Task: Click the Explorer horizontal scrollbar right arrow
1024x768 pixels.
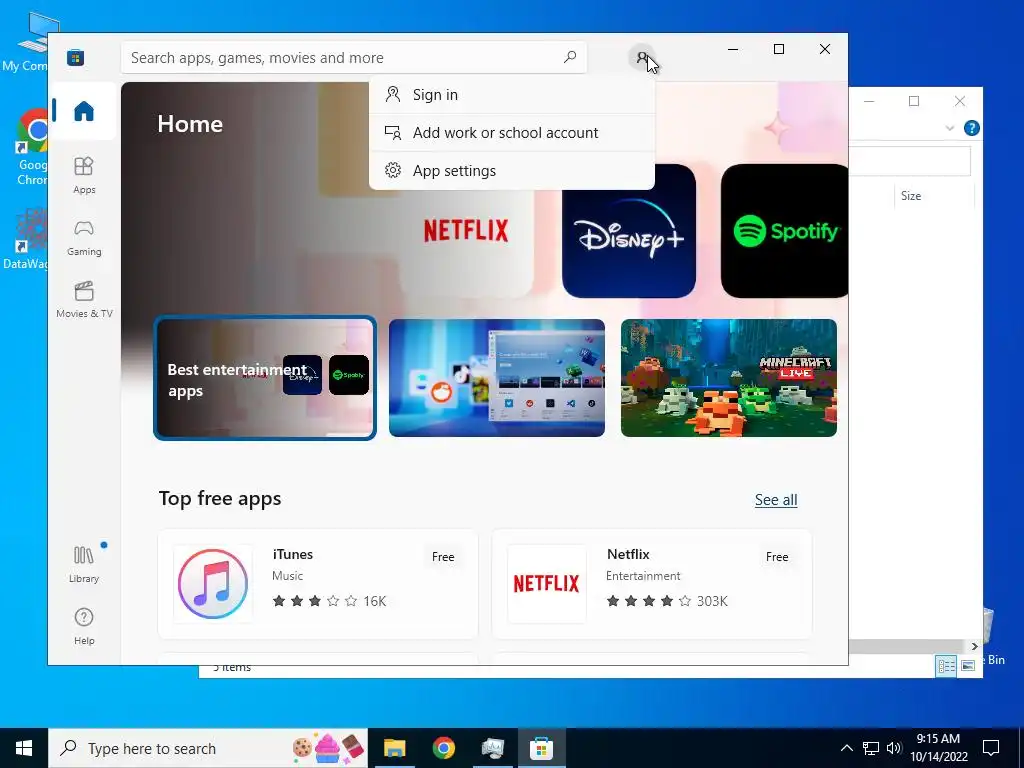Action: coord(974,646)
